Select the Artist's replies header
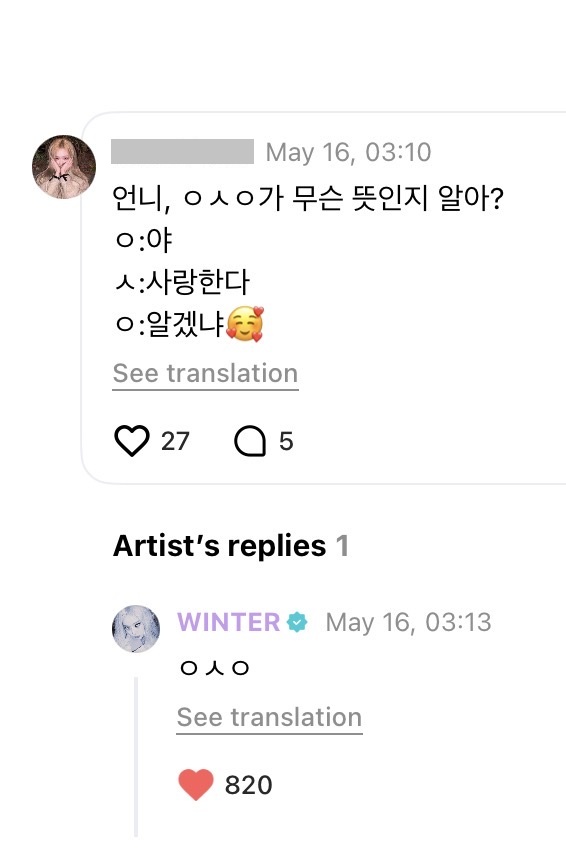 (231, 546)
